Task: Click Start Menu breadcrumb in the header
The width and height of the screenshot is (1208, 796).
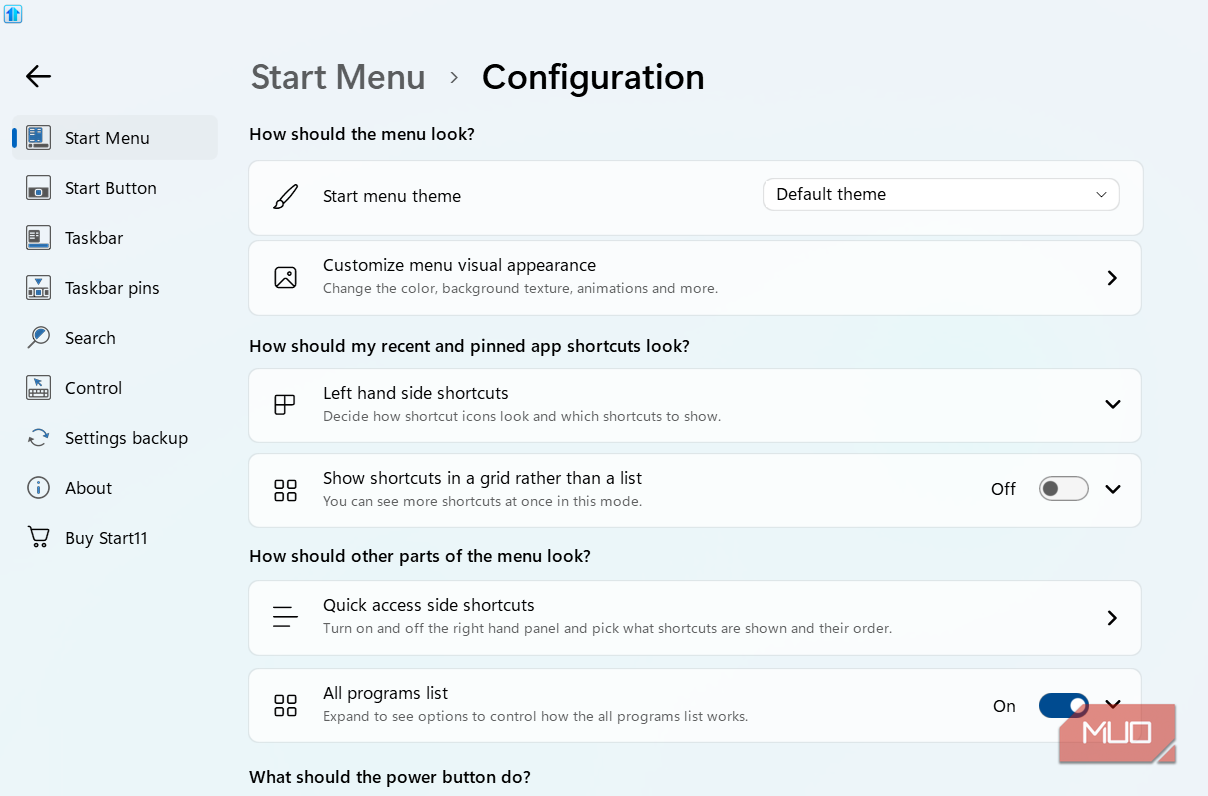Action: (x=338, y=77)
